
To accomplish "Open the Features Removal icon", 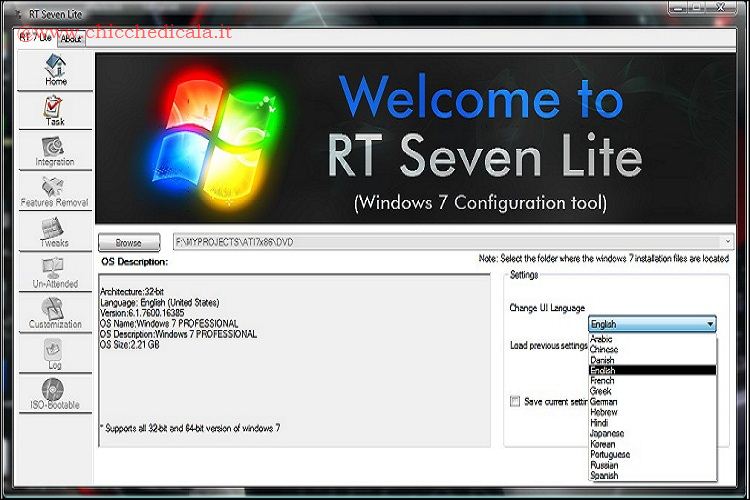I will click(55, 190).
